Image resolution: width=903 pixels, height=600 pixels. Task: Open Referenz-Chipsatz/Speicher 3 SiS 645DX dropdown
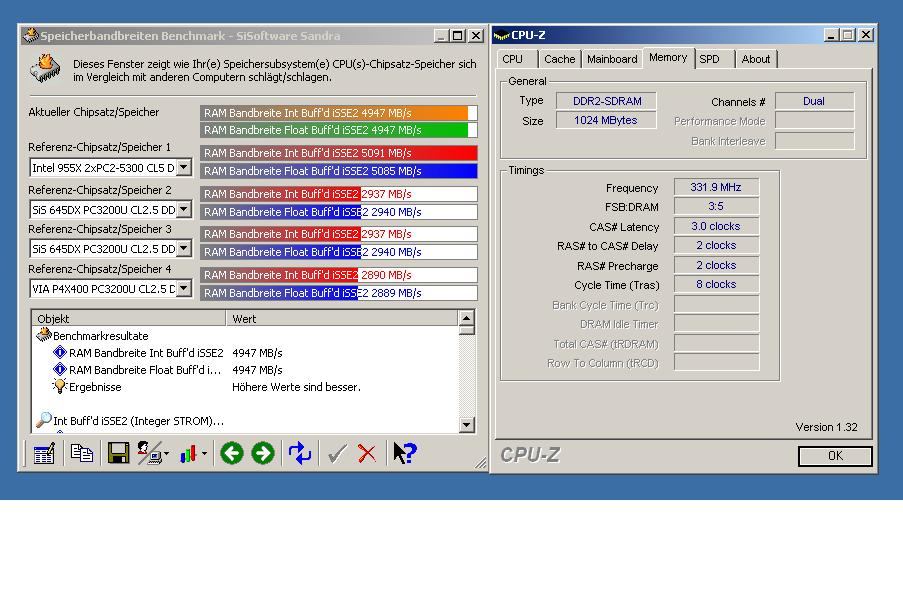[184, 248]
